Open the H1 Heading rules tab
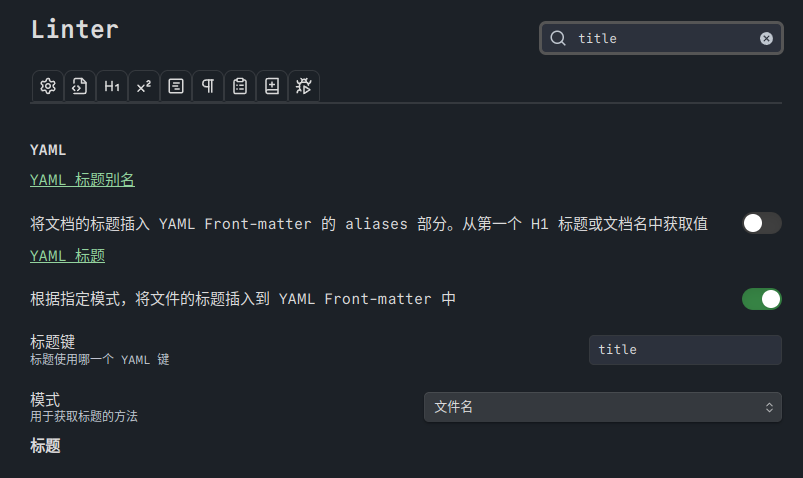Screen dimensions: 803x478 tap(111, 86)
